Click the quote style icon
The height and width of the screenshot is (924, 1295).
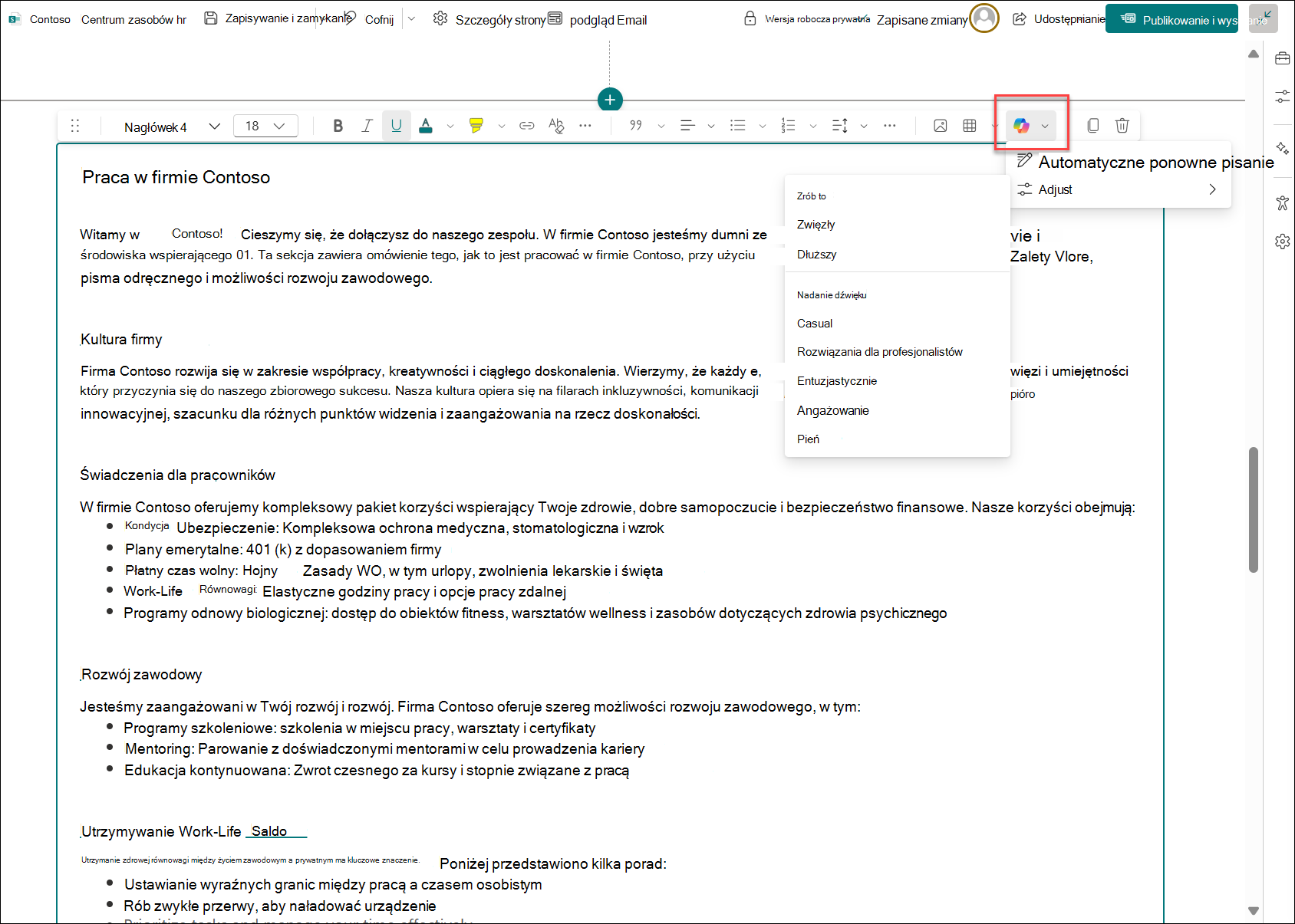pos(636,126)
